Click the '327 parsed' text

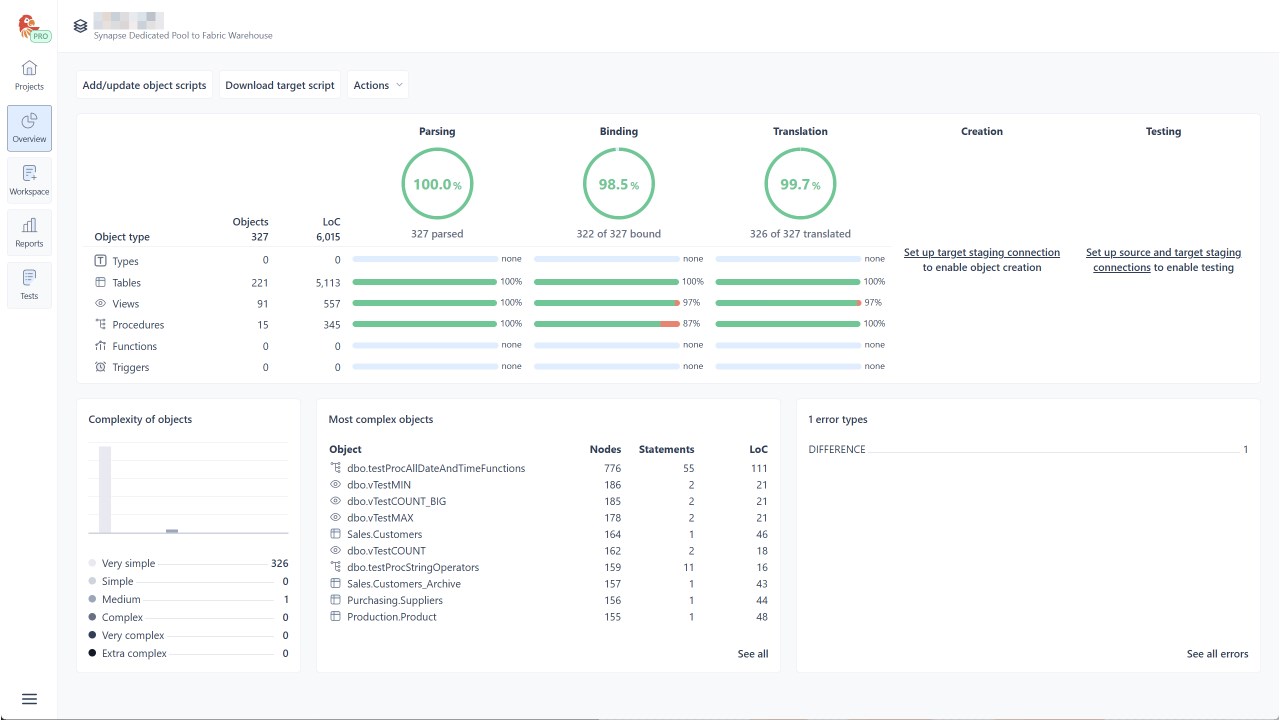click(437, 234)
